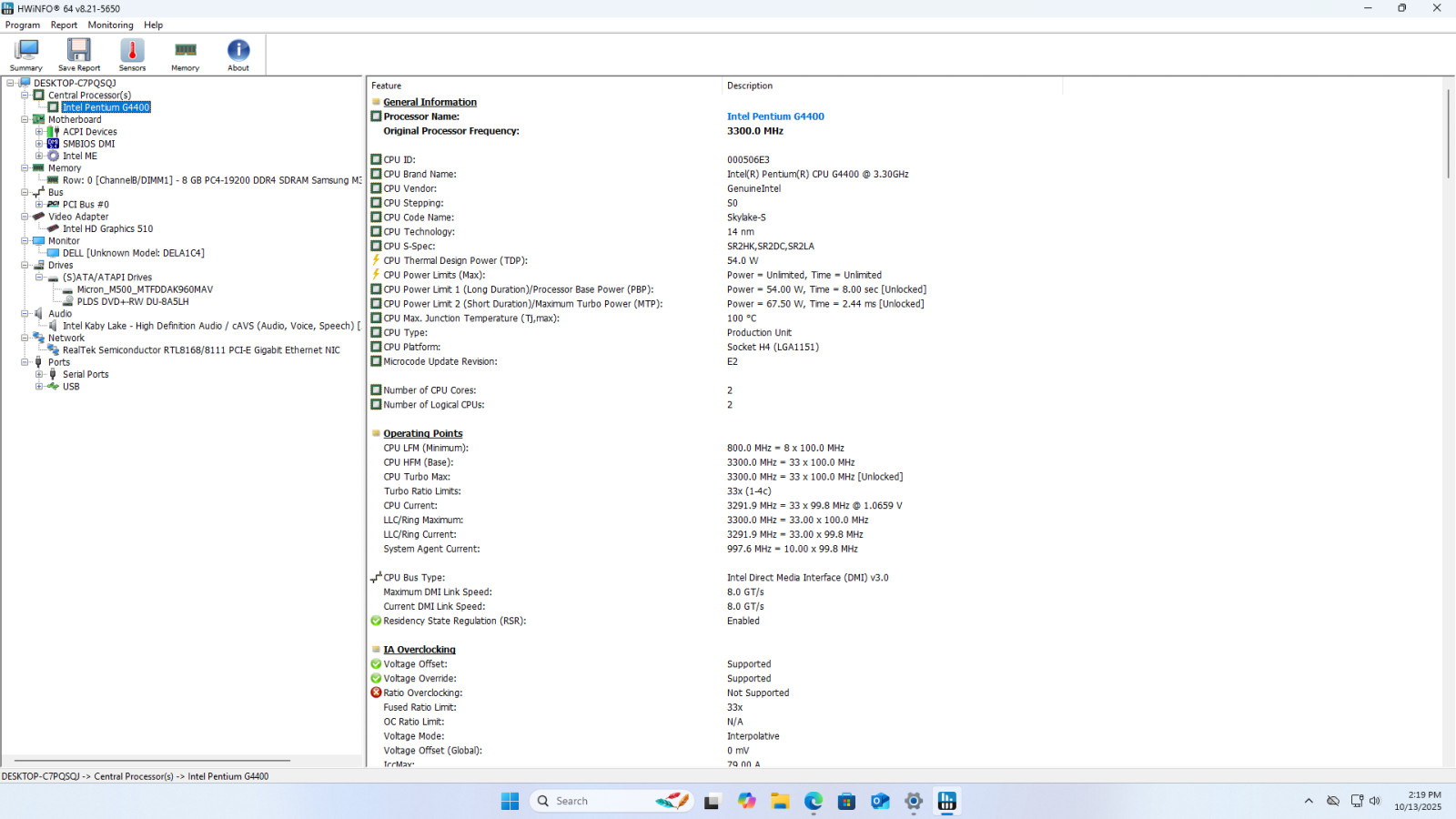Expand the Serial Ports node

[40, 374]
